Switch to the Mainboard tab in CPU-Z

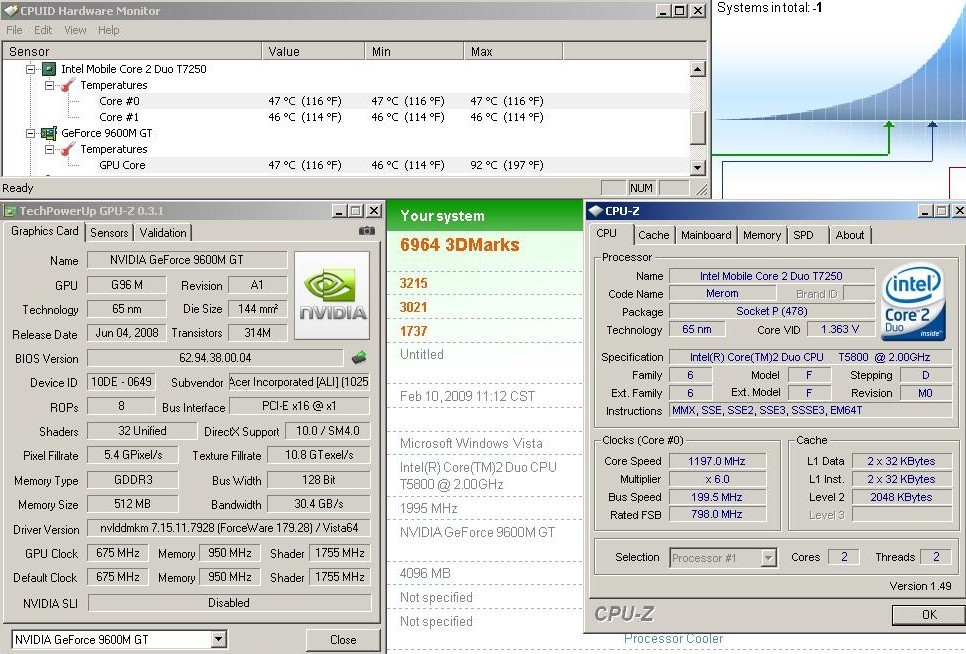pos(706,235)
